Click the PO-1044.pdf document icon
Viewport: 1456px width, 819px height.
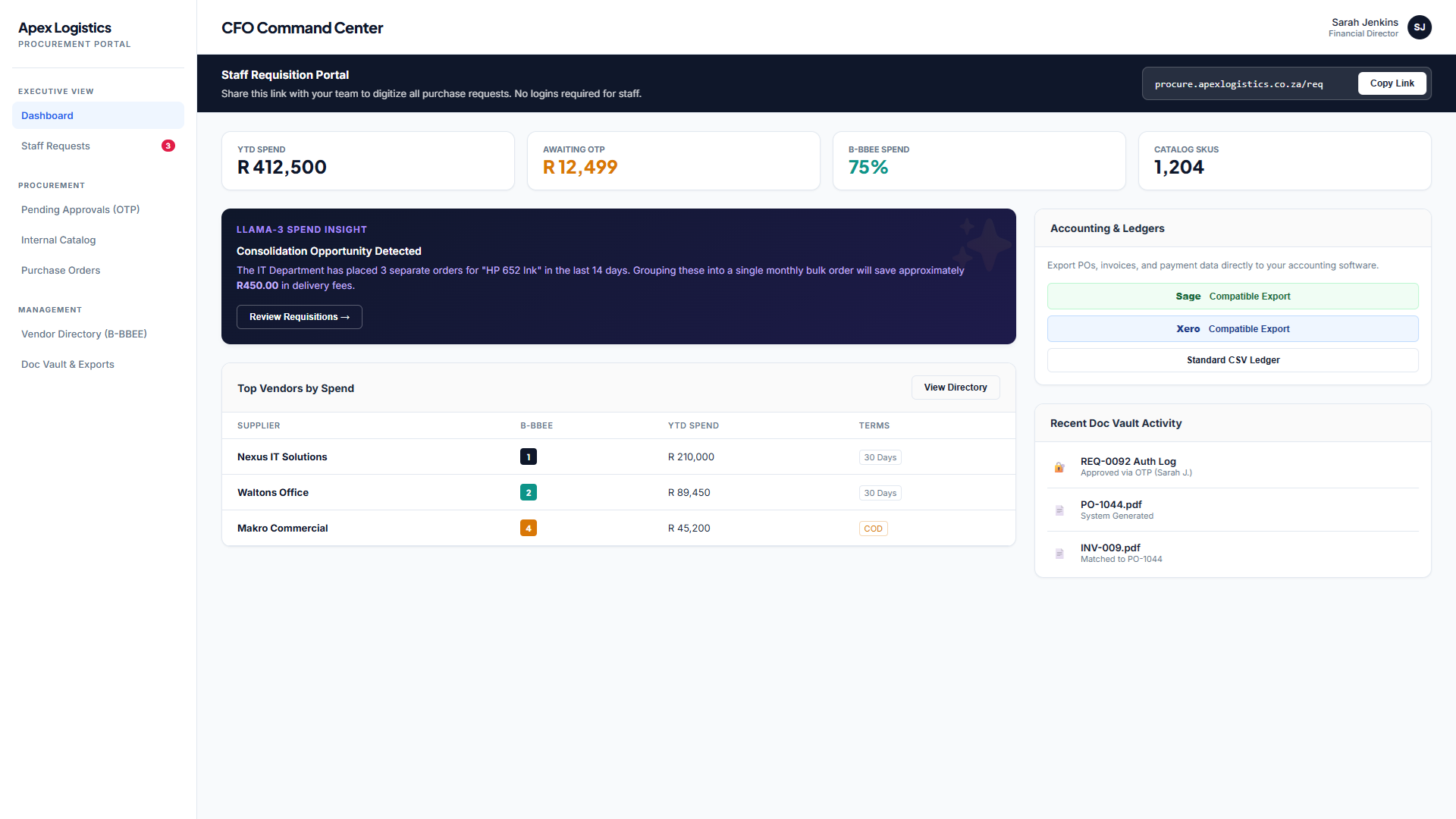1059,510
